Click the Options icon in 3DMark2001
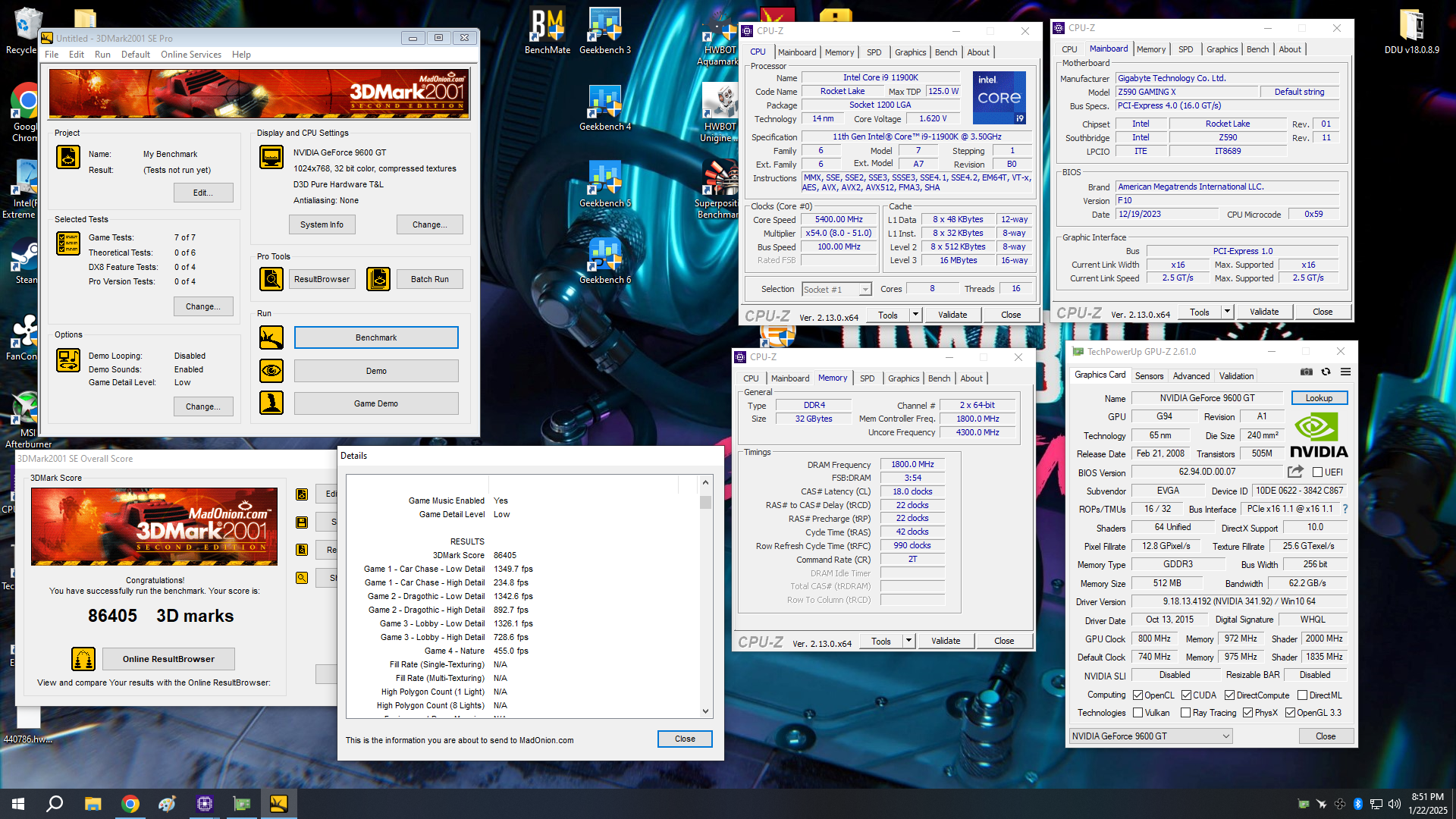1456x819 pixels. (68, 360)
